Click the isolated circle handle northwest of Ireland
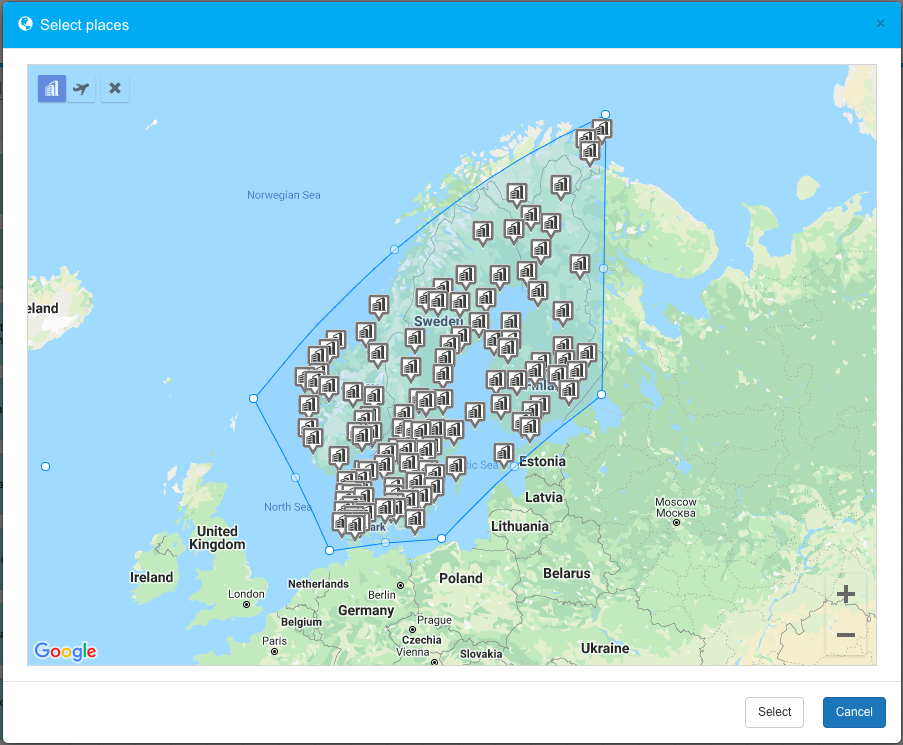 click(x=45, y=466)
